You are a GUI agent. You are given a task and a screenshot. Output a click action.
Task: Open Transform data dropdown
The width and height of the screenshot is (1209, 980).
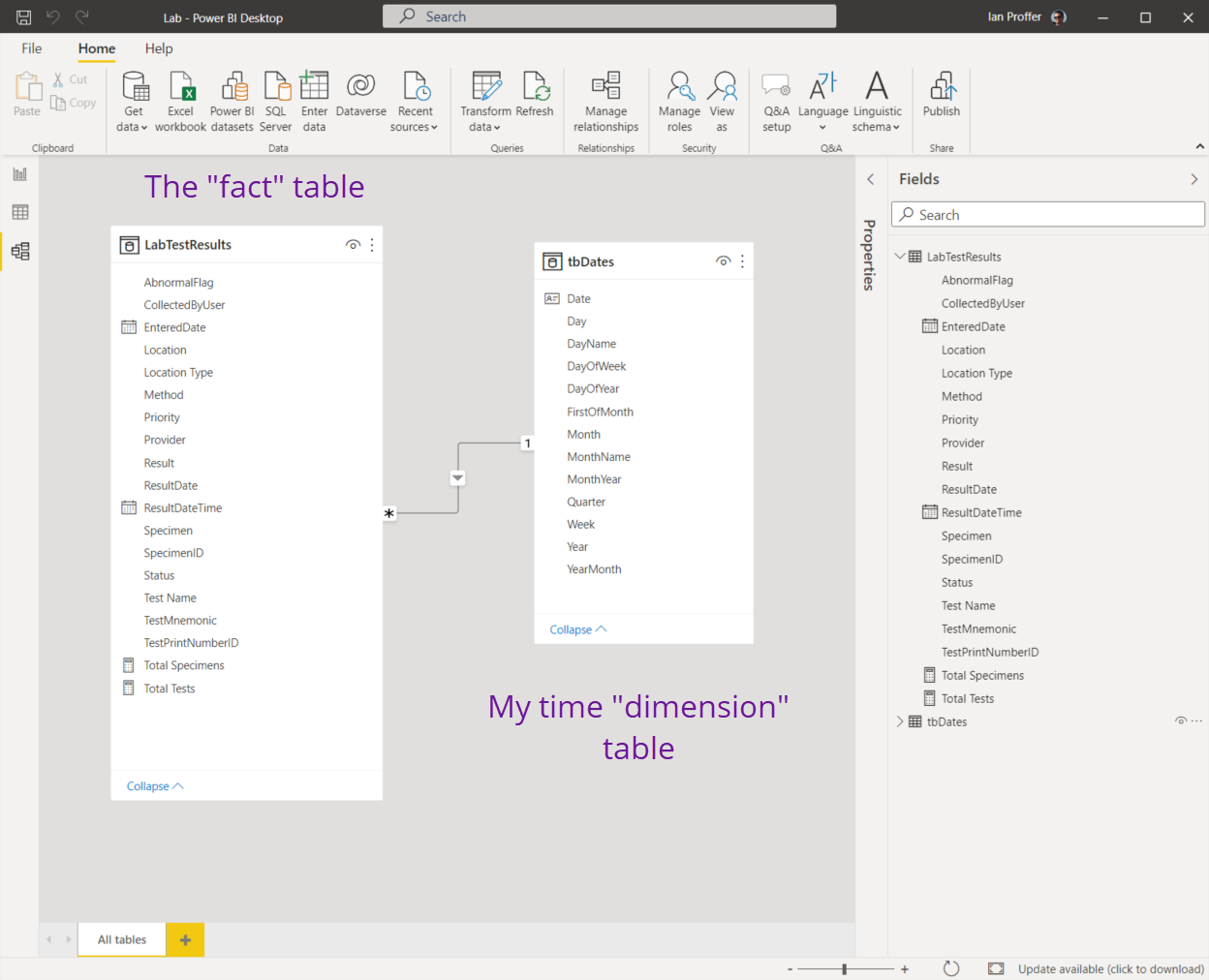pos(486,102)
